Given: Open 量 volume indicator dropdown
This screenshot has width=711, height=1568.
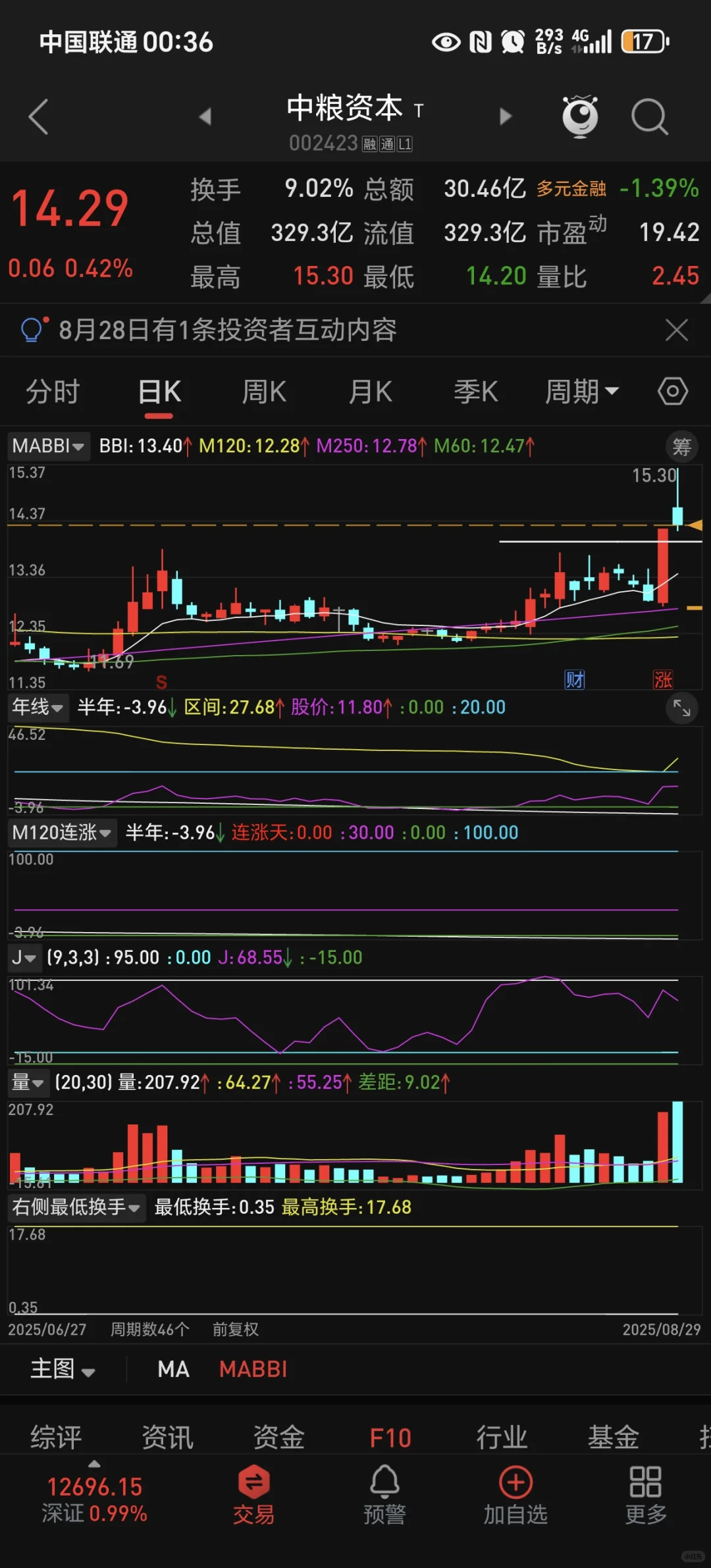Looking at the screenshot, I should click(28, 1082).
